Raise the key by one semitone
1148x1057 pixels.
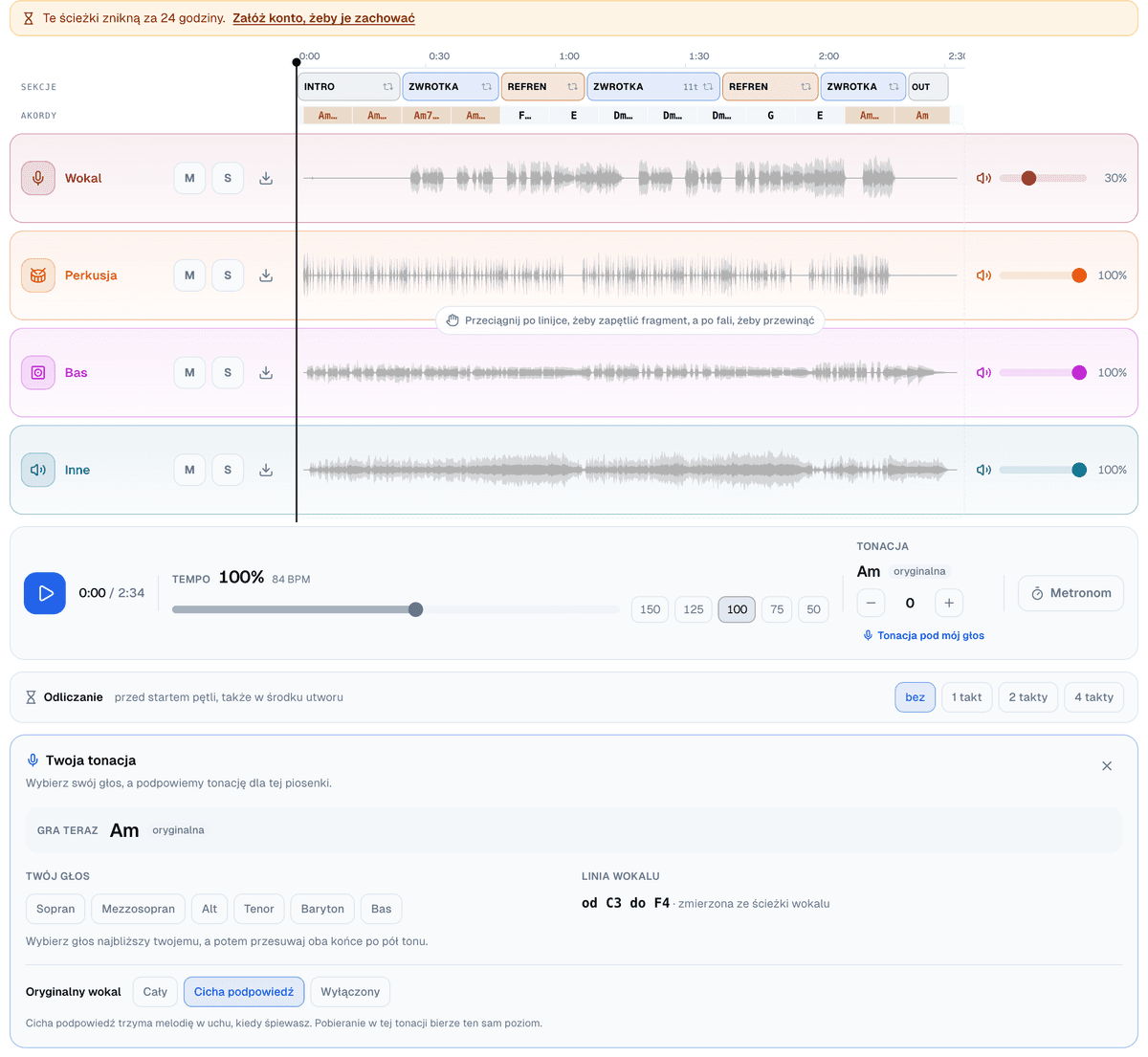[x=949, y=603]
